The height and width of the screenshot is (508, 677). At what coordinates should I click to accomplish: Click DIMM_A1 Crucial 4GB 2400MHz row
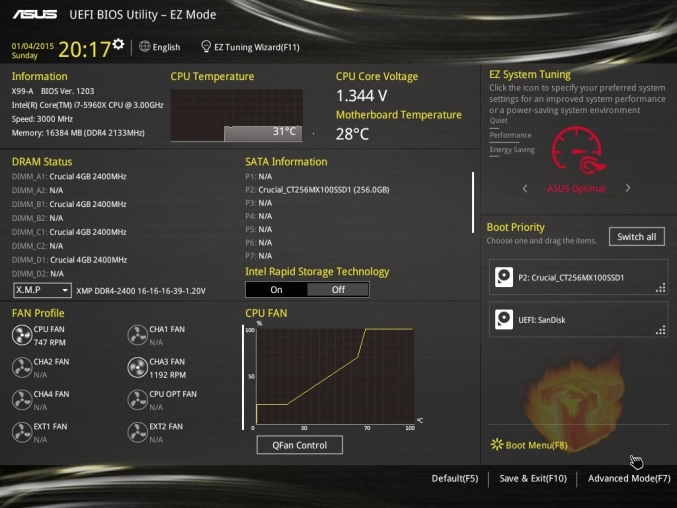(69, 177)
